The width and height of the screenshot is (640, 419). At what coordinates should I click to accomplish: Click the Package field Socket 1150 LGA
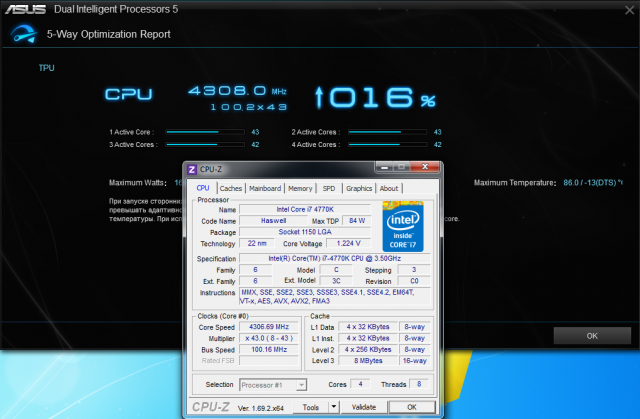305,232
